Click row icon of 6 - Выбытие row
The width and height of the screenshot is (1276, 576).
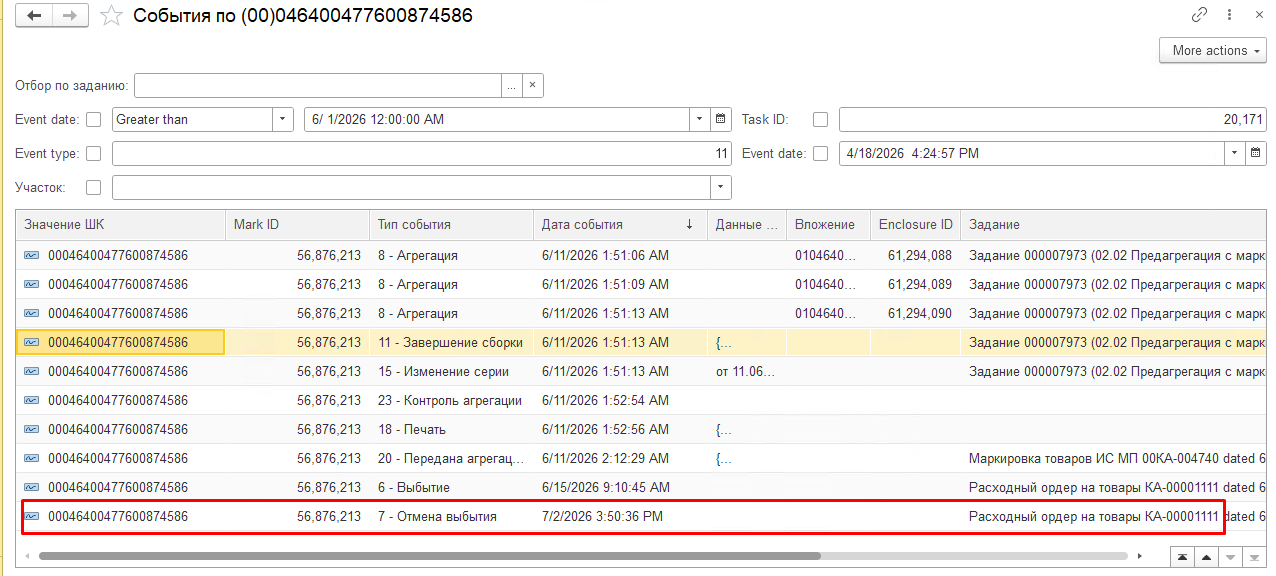pyautogui.click(x=32, y=487)
